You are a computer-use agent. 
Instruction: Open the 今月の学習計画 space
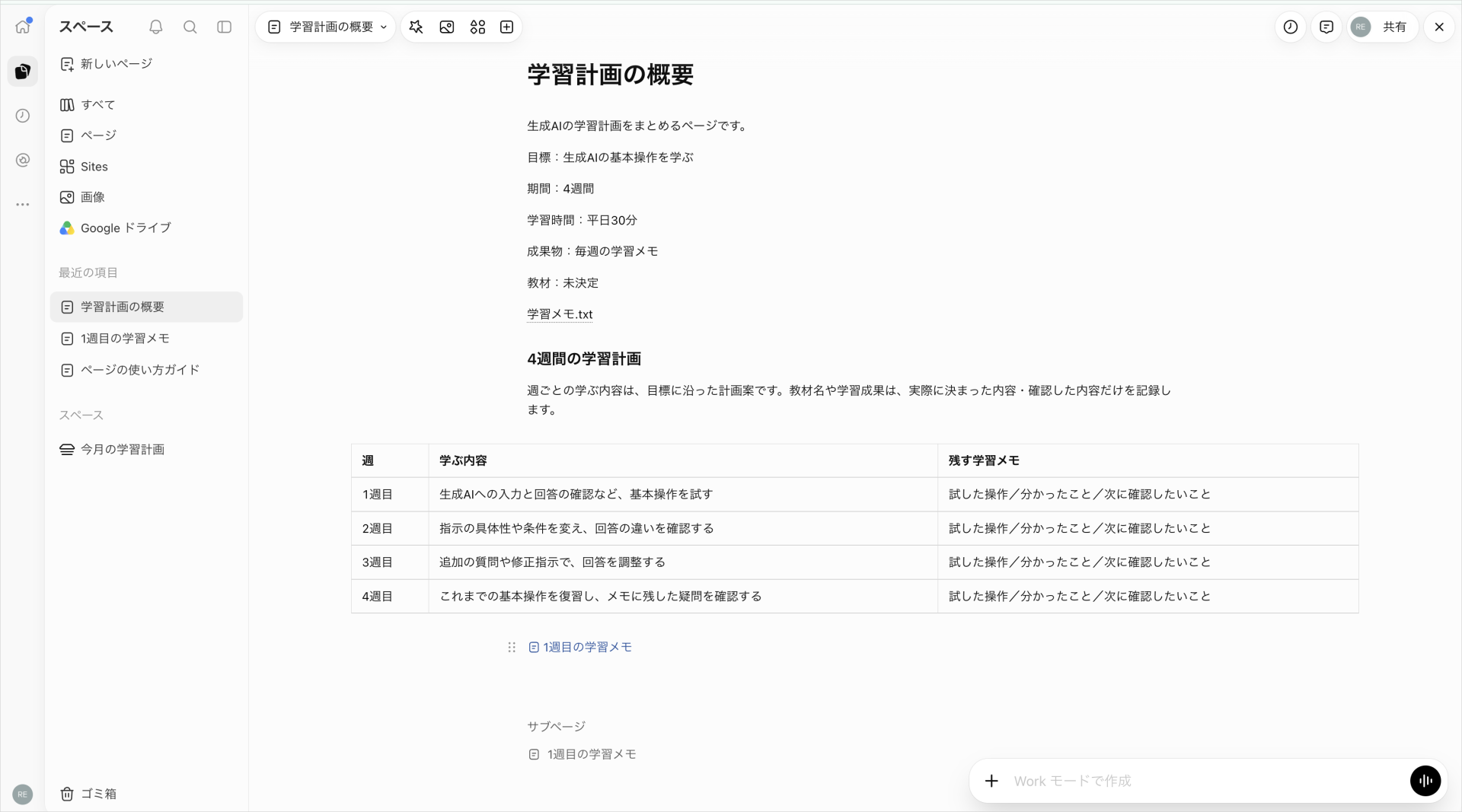146,449
